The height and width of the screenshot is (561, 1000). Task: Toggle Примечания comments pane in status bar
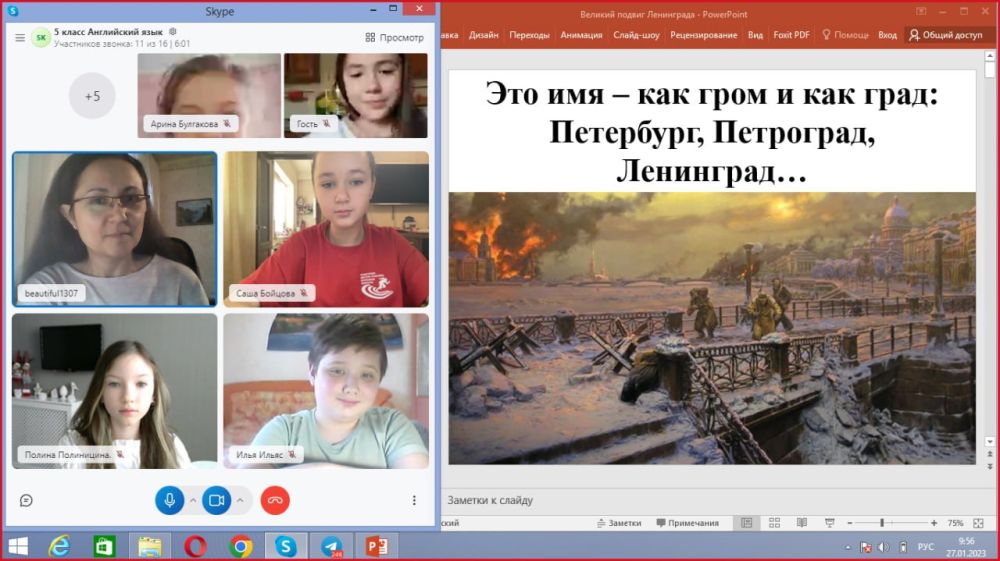click(x=687, y=523)
